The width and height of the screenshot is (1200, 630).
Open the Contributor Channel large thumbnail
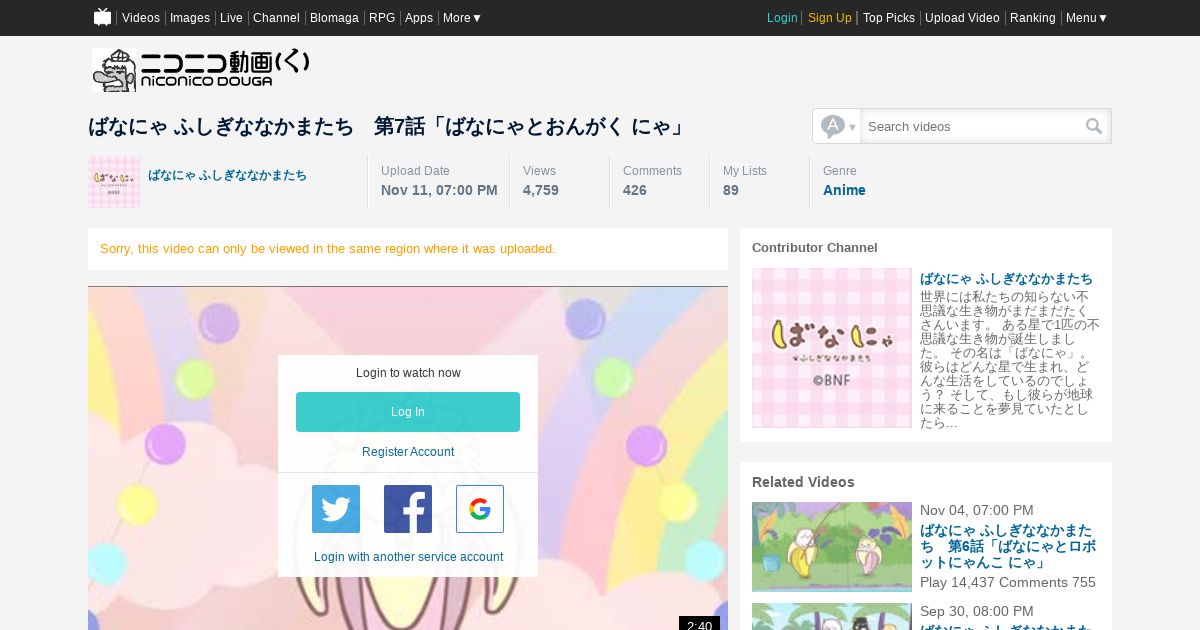[832, 348]
